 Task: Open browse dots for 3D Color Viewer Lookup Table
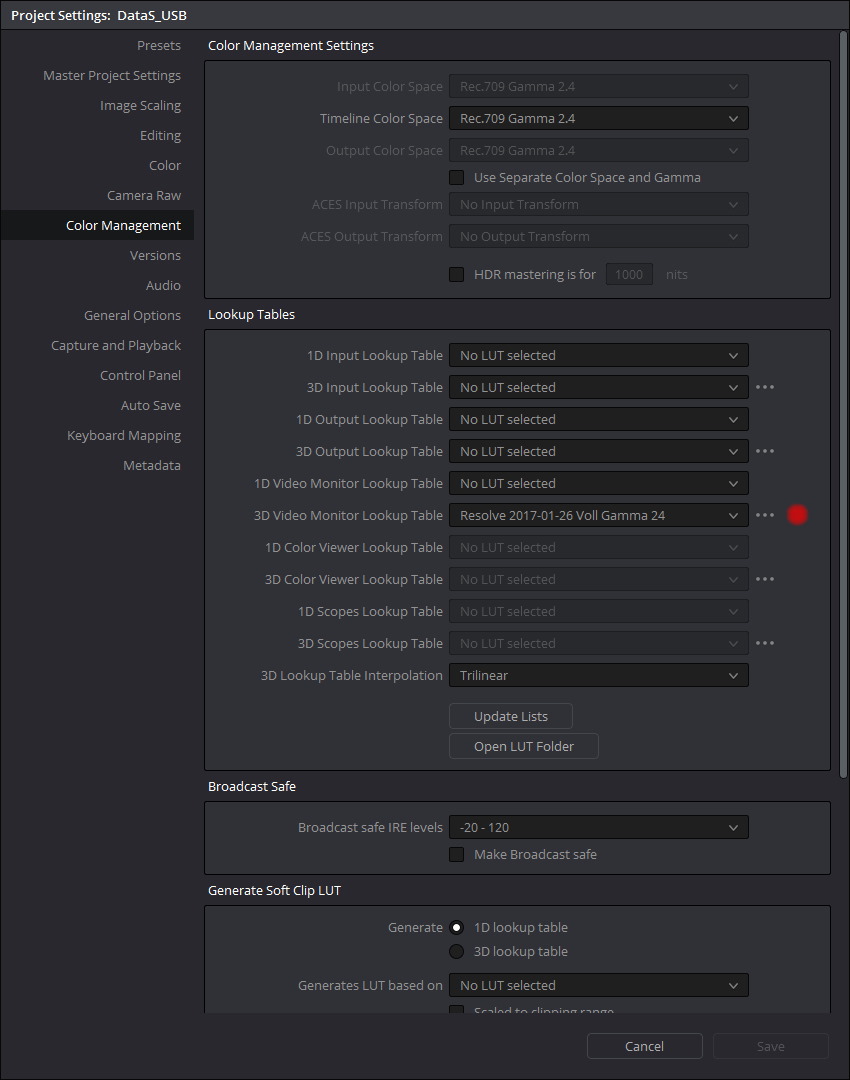[x=765, y=579]
